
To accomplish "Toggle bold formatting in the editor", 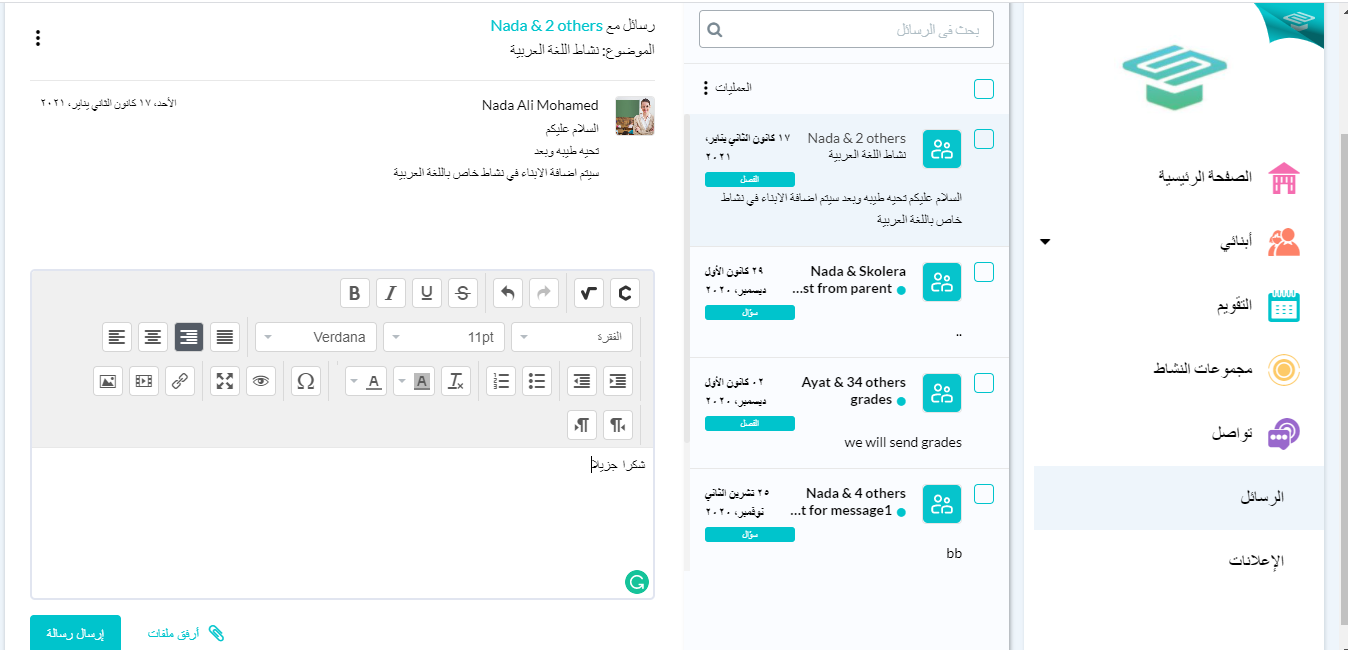I will [354, 293].
